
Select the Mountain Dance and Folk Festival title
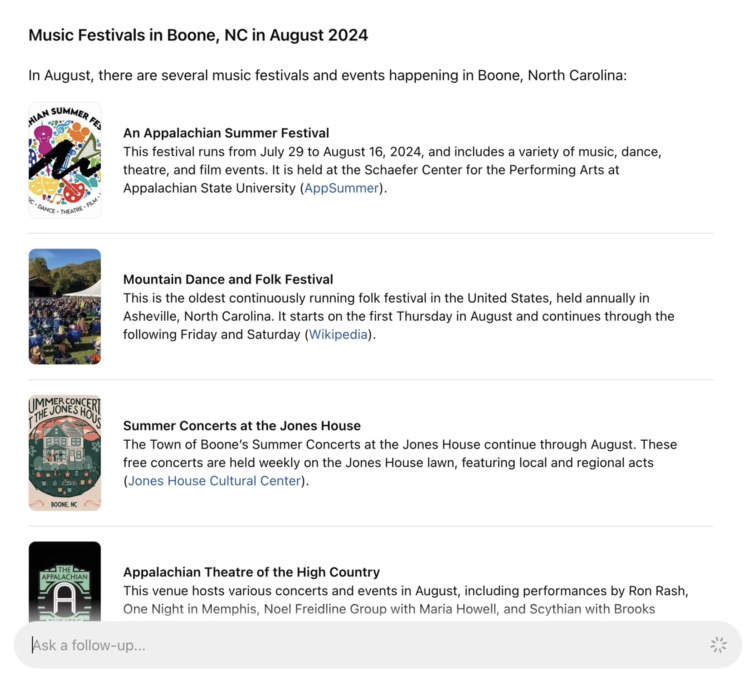coord(228,279)
